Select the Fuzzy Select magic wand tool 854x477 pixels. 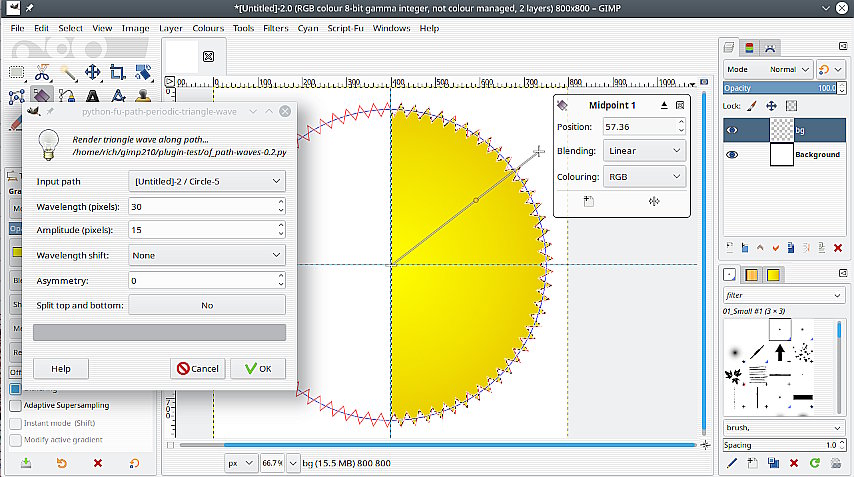click(x=68, y=72)
